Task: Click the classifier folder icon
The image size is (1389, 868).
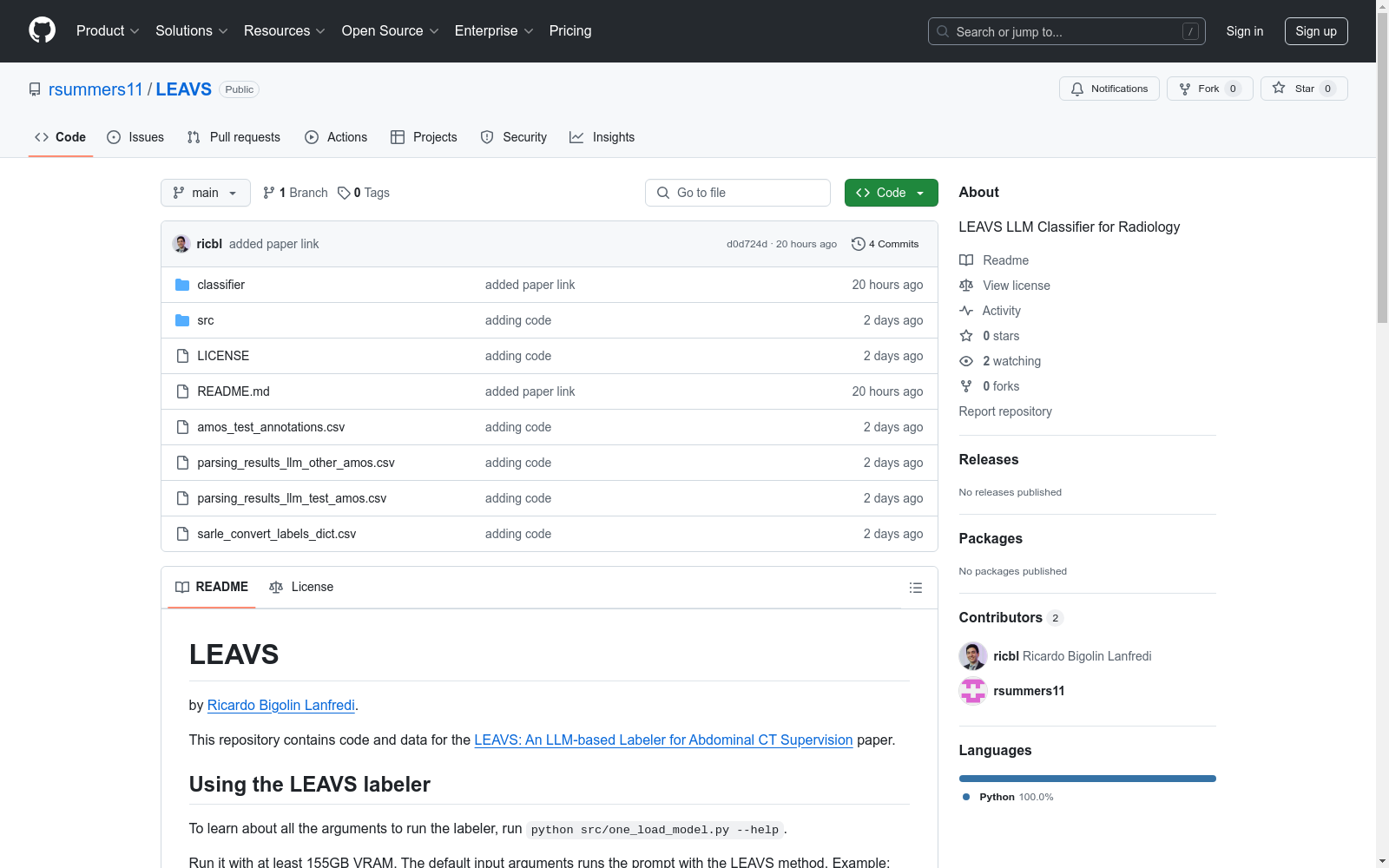Action: point(182,285)
